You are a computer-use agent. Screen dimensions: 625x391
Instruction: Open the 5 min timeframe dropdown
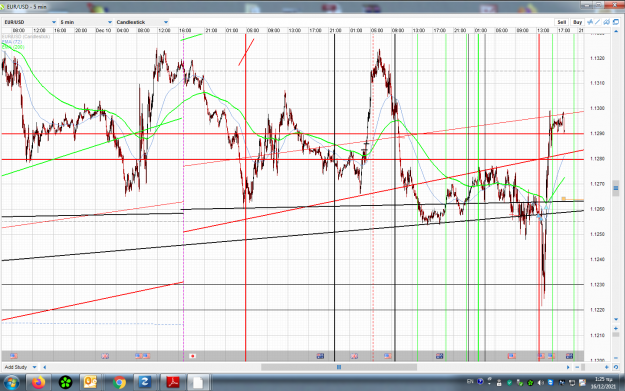point(86,22)
